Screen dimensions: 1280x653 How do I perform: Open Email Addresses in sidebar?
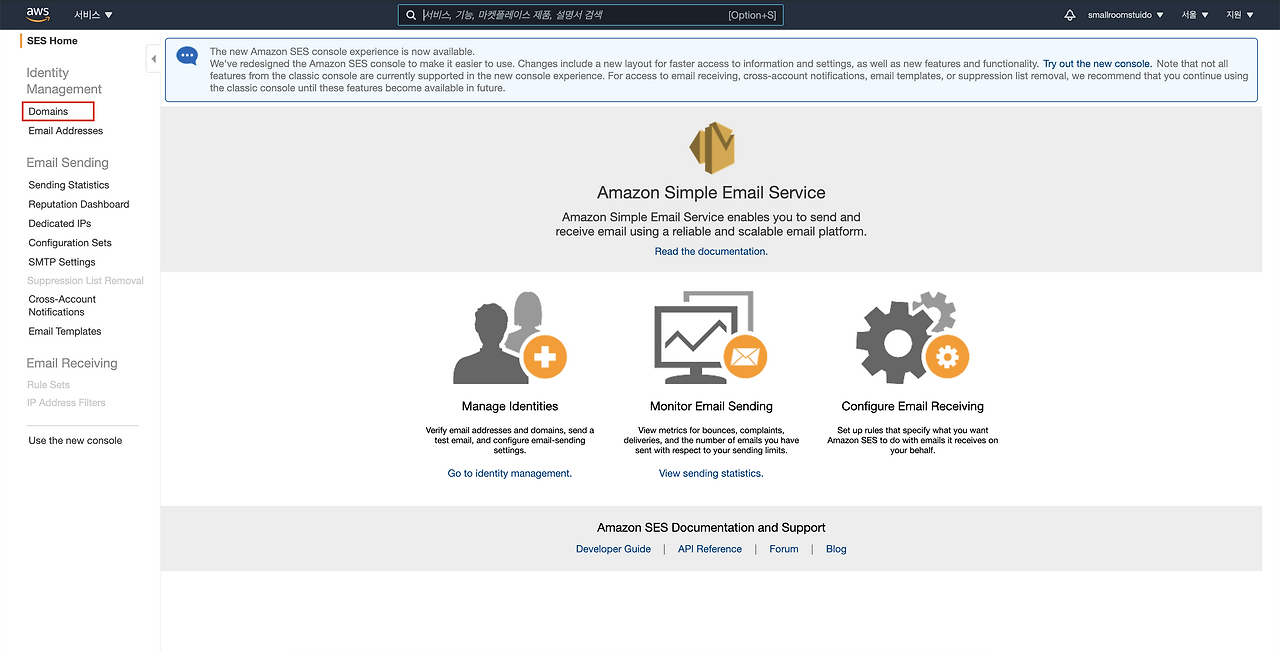(x=65, y=131)
